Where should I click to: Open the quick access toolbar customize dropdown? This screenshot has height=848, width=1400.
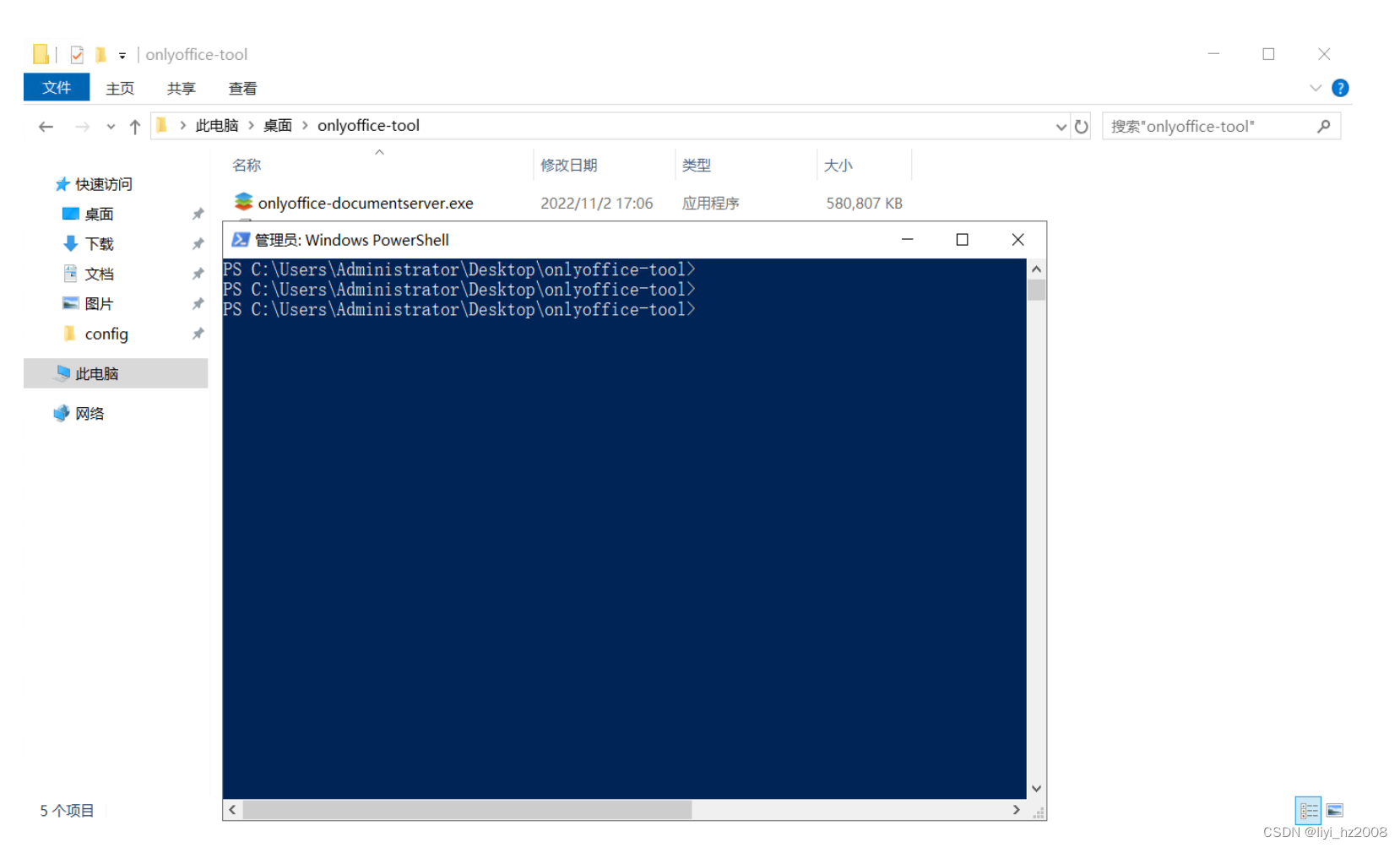[x=122, y=56]
